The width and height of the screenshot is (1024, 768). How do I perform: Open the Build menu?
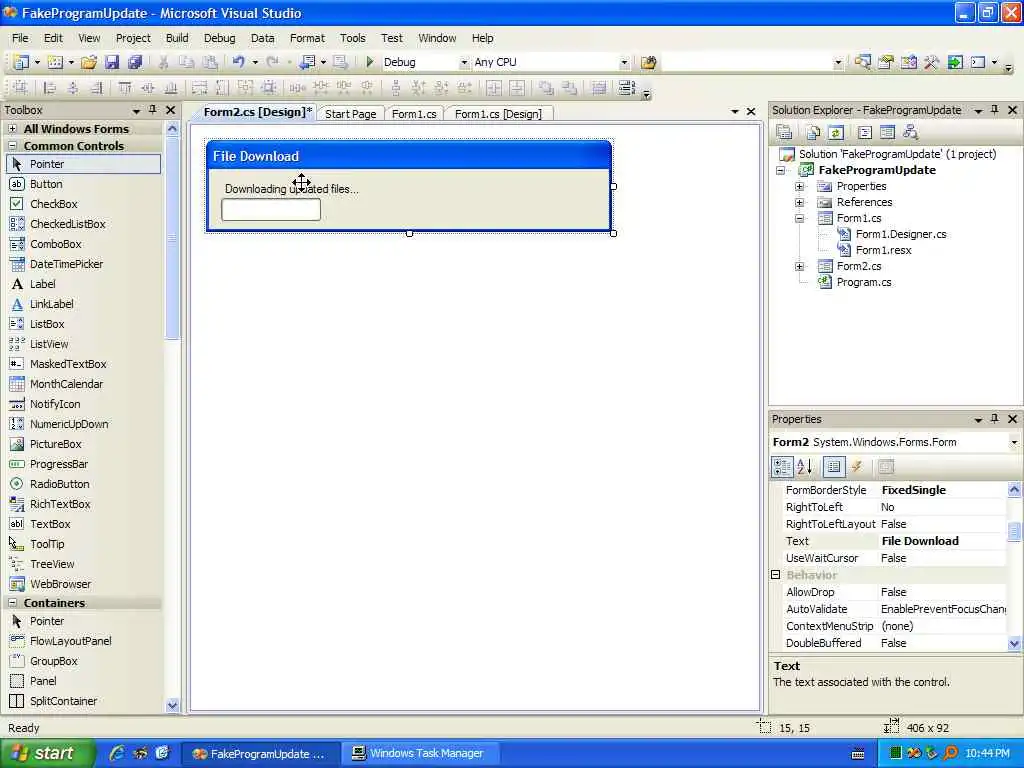[177, 38]
